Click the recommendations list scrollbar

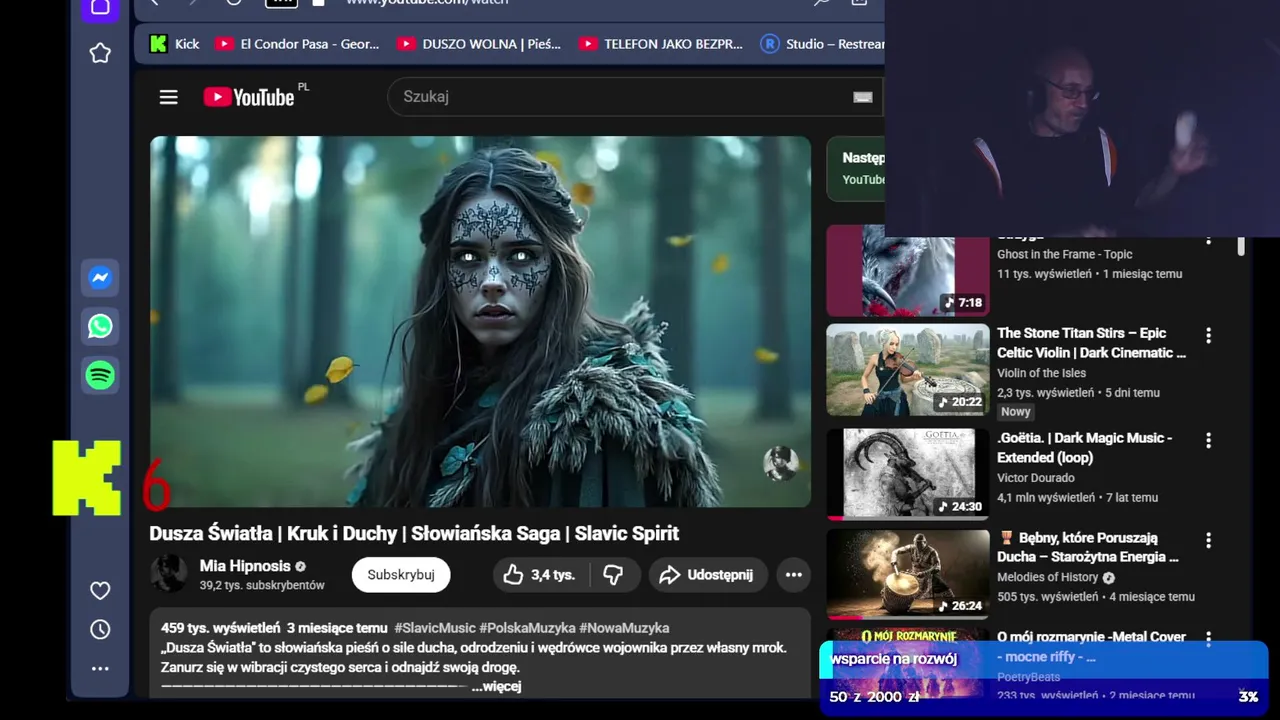coord(1241,246)
